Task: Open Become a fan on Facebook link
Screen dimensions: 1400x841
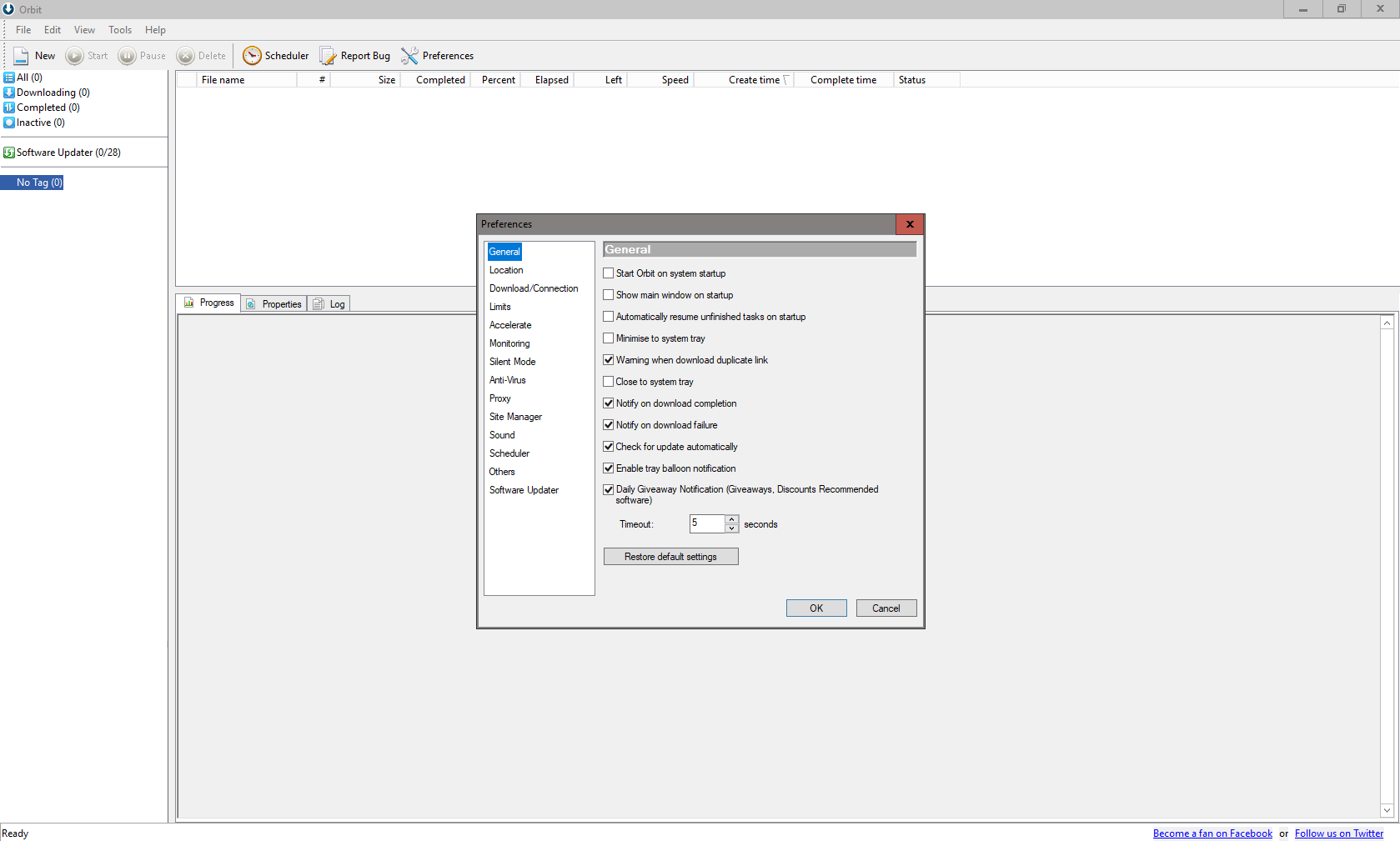Action: tap(1212, 833)
